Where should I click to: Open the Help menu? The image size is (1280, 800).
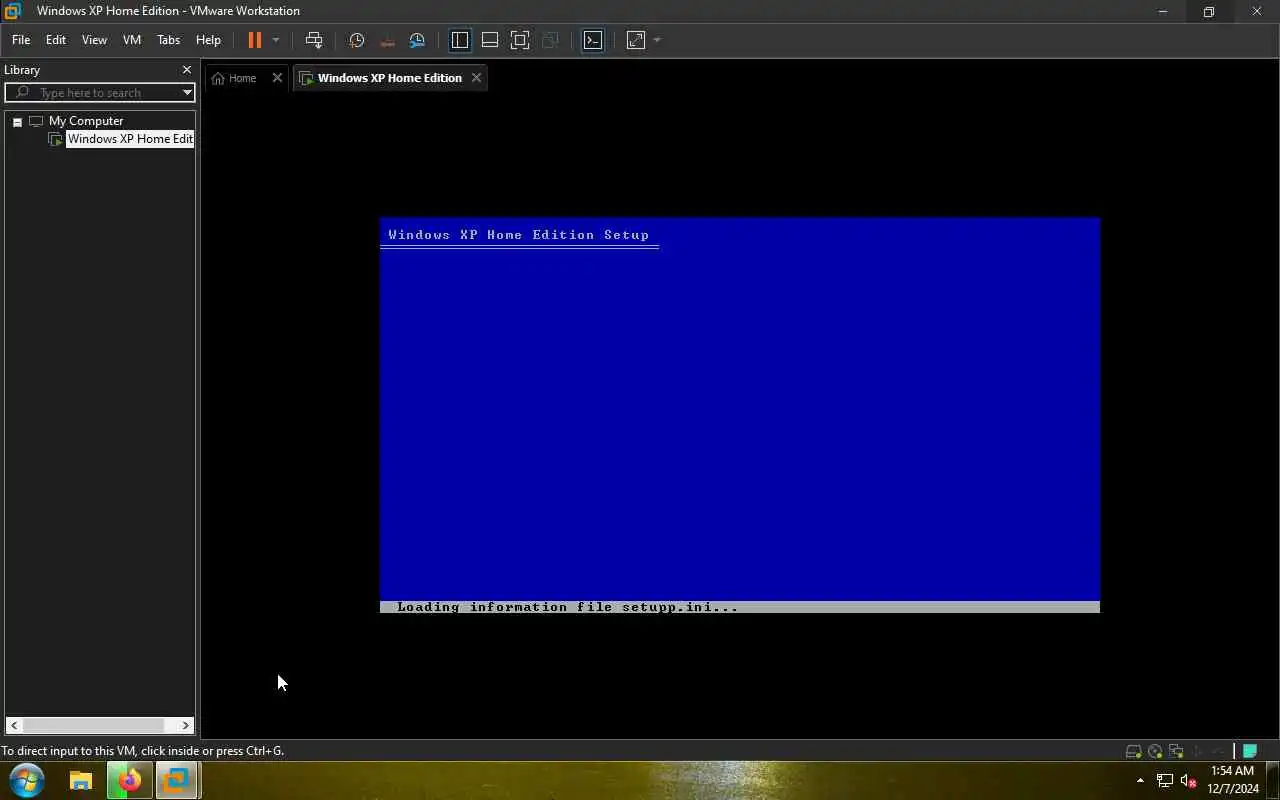208,40
